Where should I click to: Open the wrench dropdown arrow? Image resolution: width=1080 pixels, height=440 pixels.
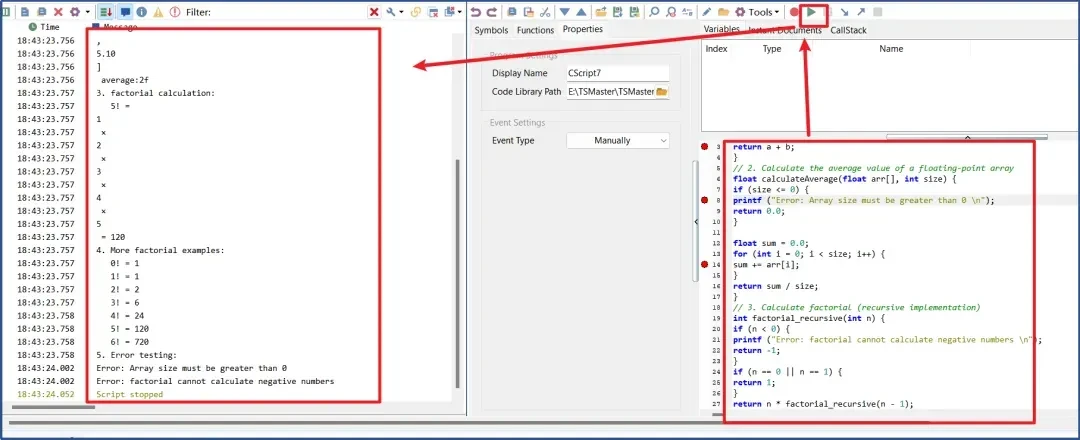[402, 12]
